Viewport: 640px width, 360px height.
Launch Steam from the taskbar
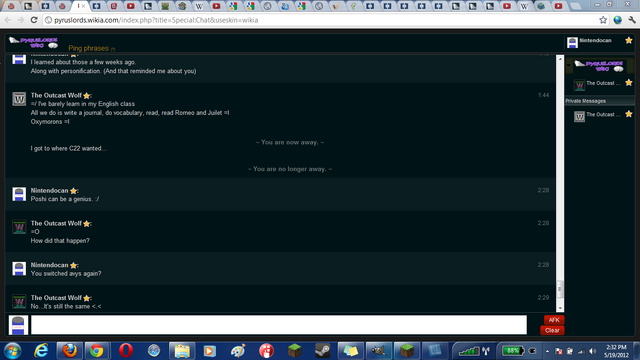(322, 351)
